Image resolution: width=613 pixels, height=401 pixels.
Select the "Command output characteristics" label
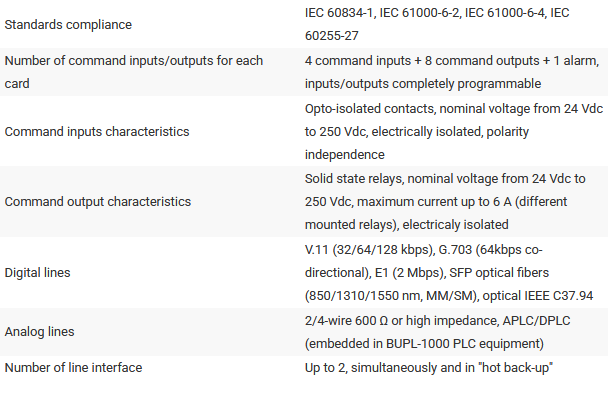[x=98, y=202]
